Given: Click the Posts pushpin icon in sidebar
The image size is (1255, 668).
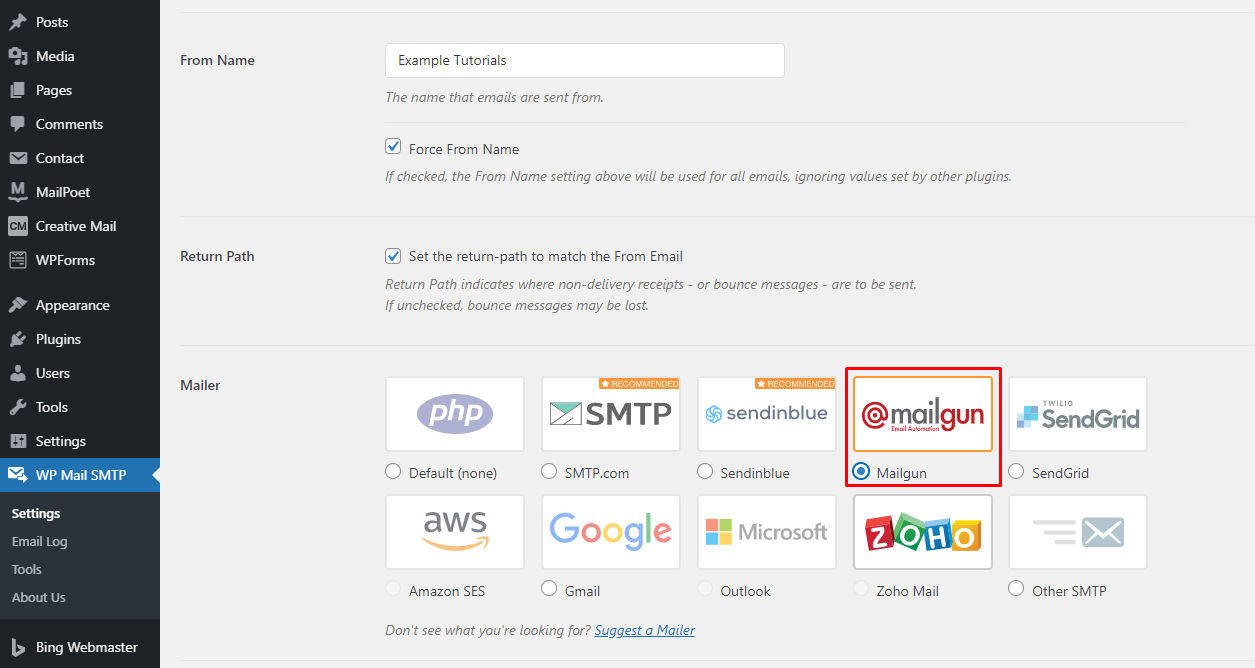Looking at the screenshot, I should coord(17,22).
